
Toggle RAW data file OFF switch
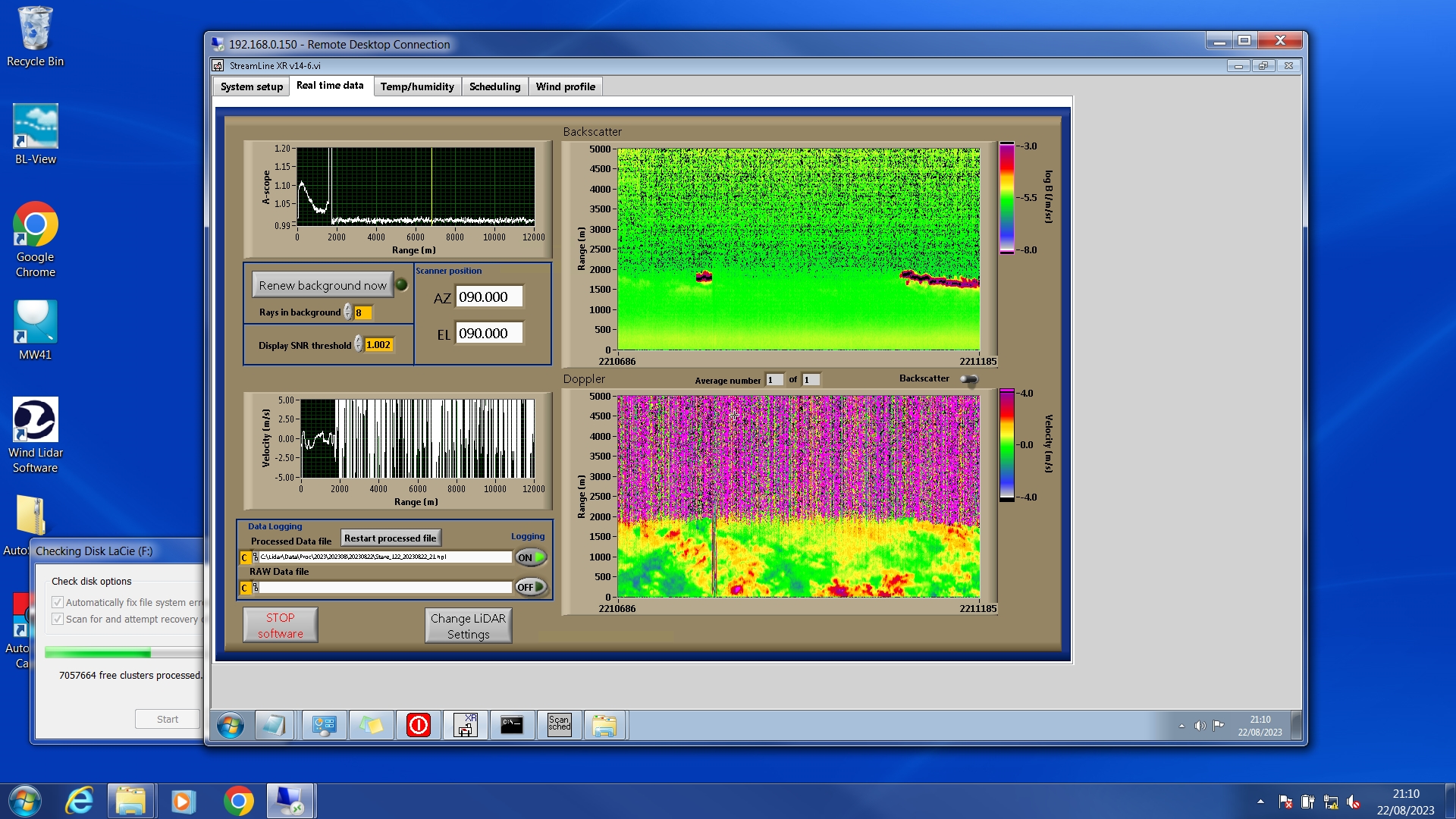[531, 587]
